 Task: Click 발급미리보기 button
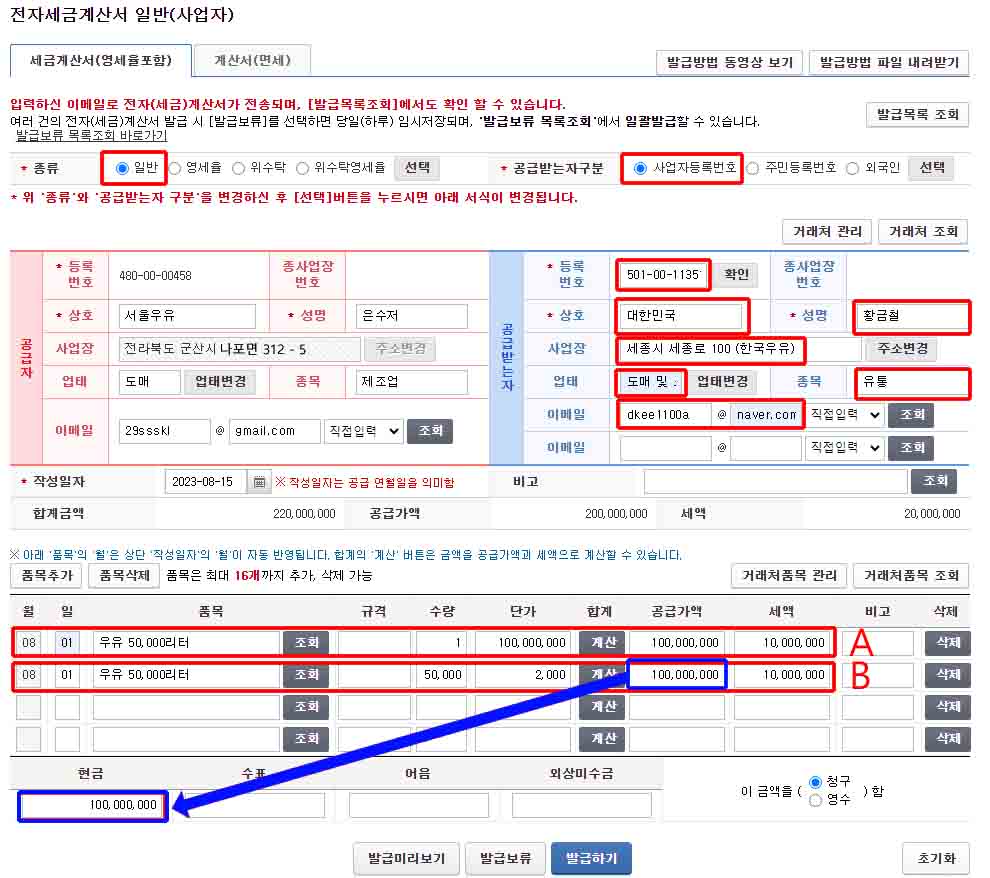[406, 859]
